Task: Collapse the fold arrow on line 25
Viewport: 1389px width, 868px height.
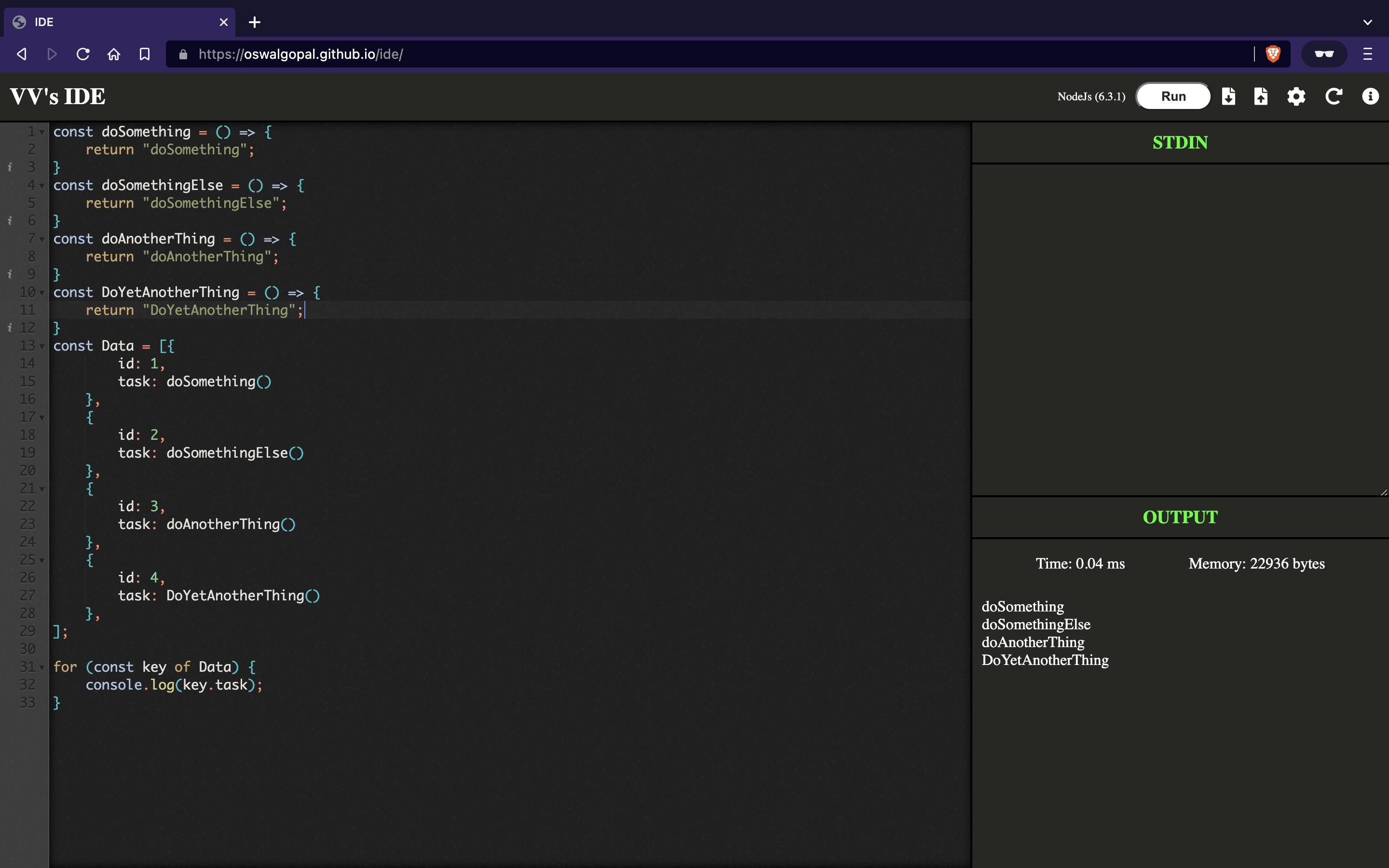Action: coord(42,560)
